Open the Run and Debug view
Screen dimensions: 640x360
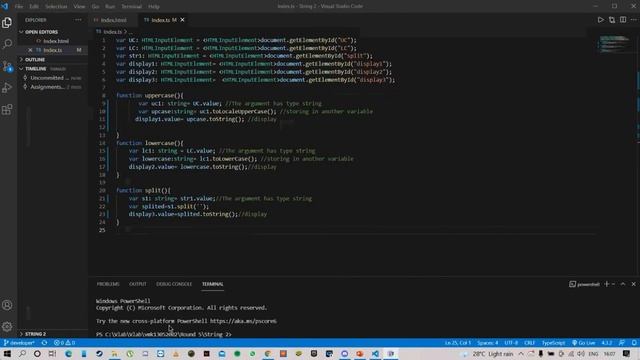pyautogui.click(x=7, y=87)
